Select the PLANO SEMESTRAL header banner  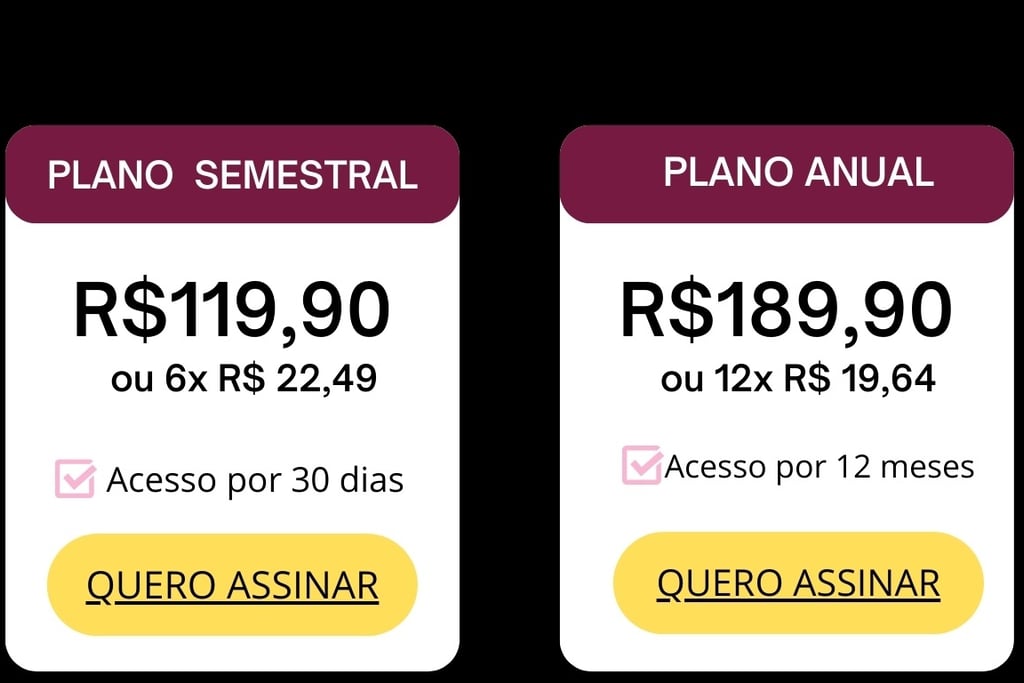(x=232, y=174)
